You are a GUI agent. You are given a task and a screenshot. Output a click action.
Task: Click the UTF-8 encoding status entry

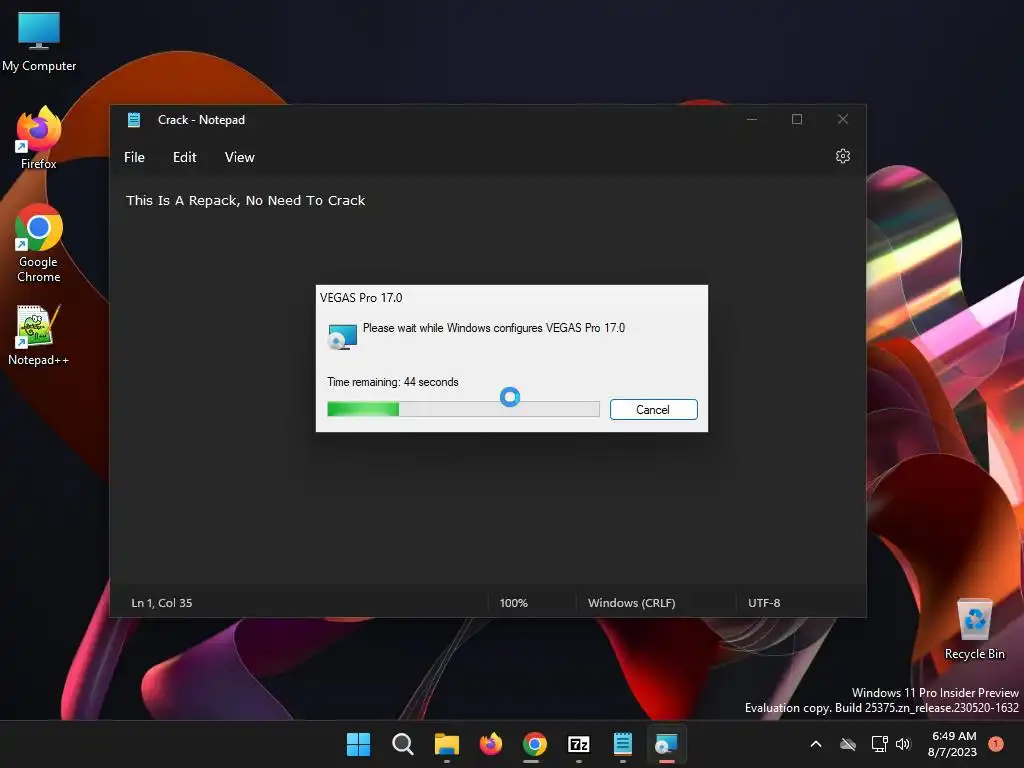[x=764, y=603]
